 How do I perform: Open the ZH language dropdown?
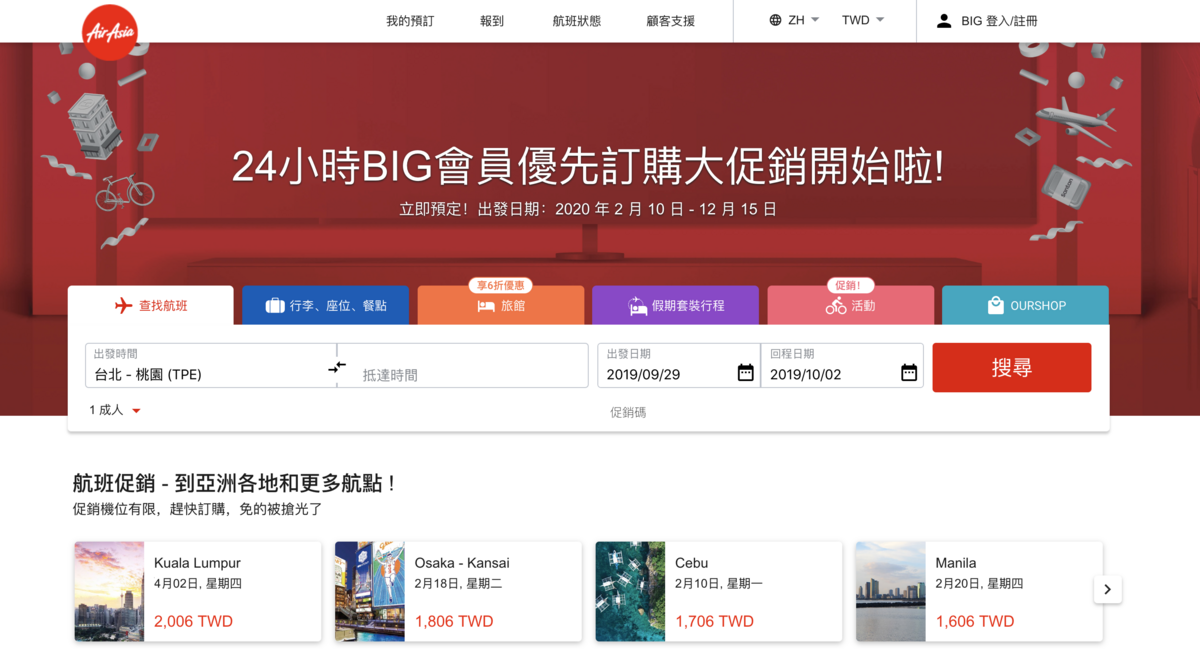point(795,20)
